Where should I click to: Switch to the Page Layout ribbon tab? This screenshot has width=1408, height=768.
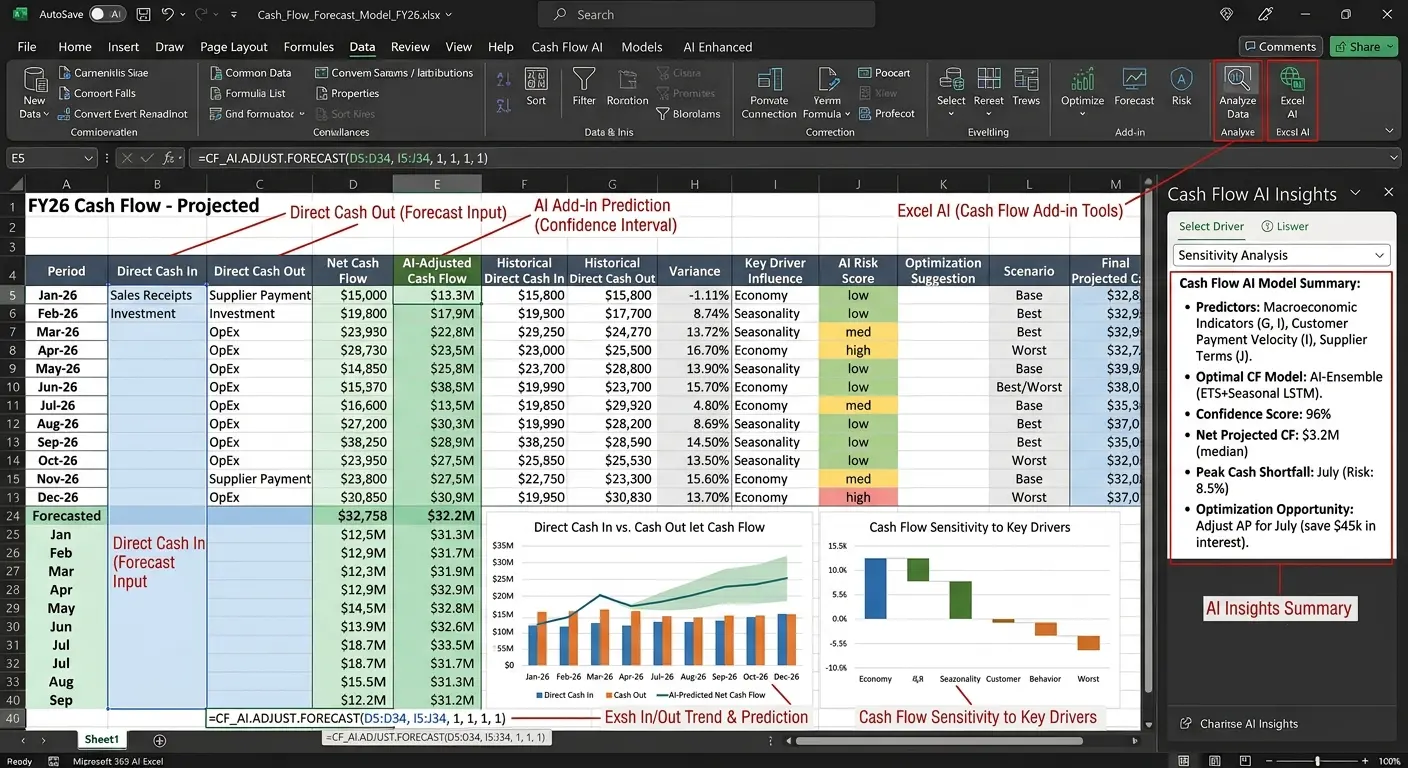pos(234,47)
